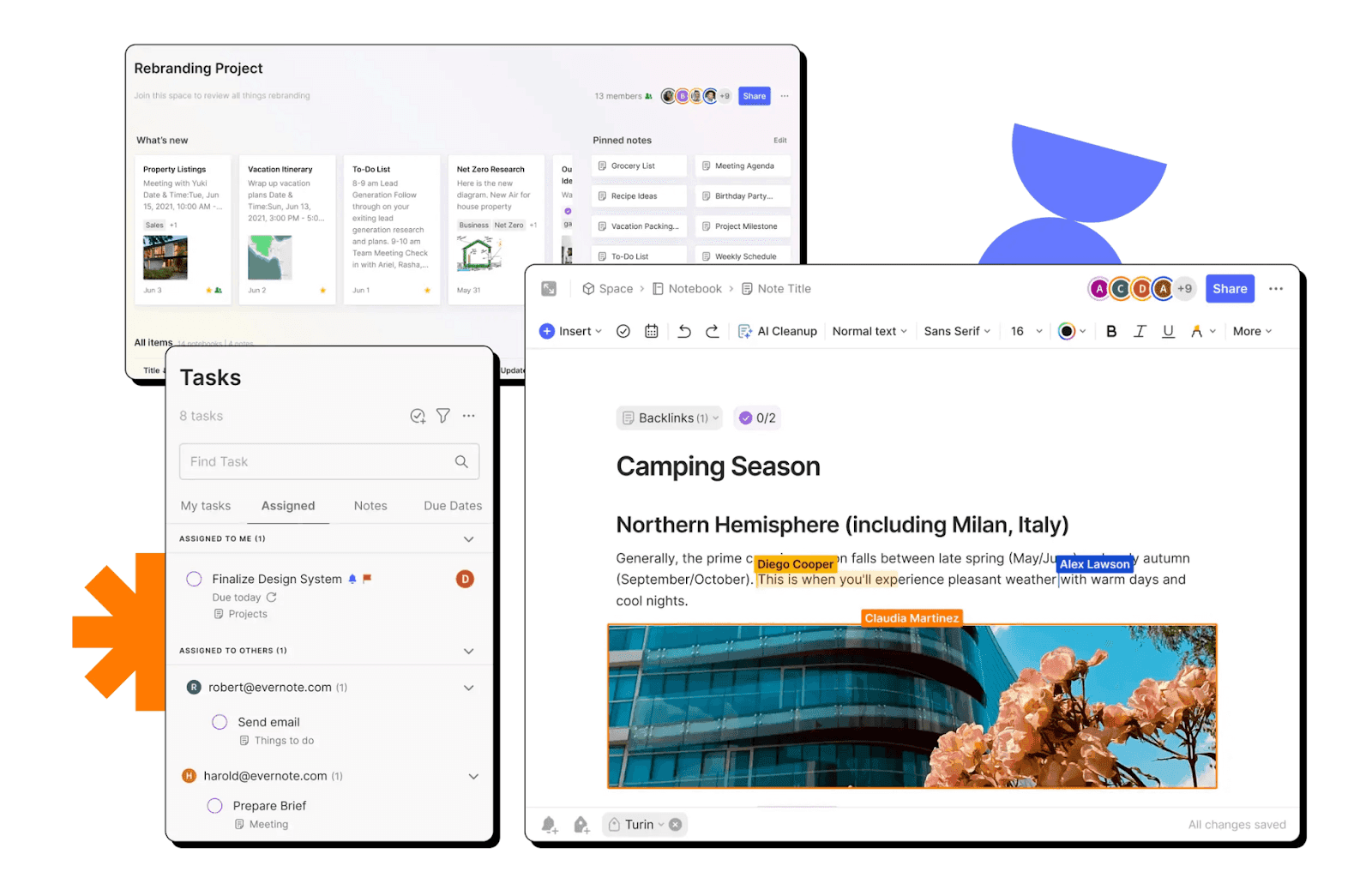This screenshot has height=896, width=1372.
Task: Click the Undo icon in the editor toolbar
Action: [x=683, y=331]
